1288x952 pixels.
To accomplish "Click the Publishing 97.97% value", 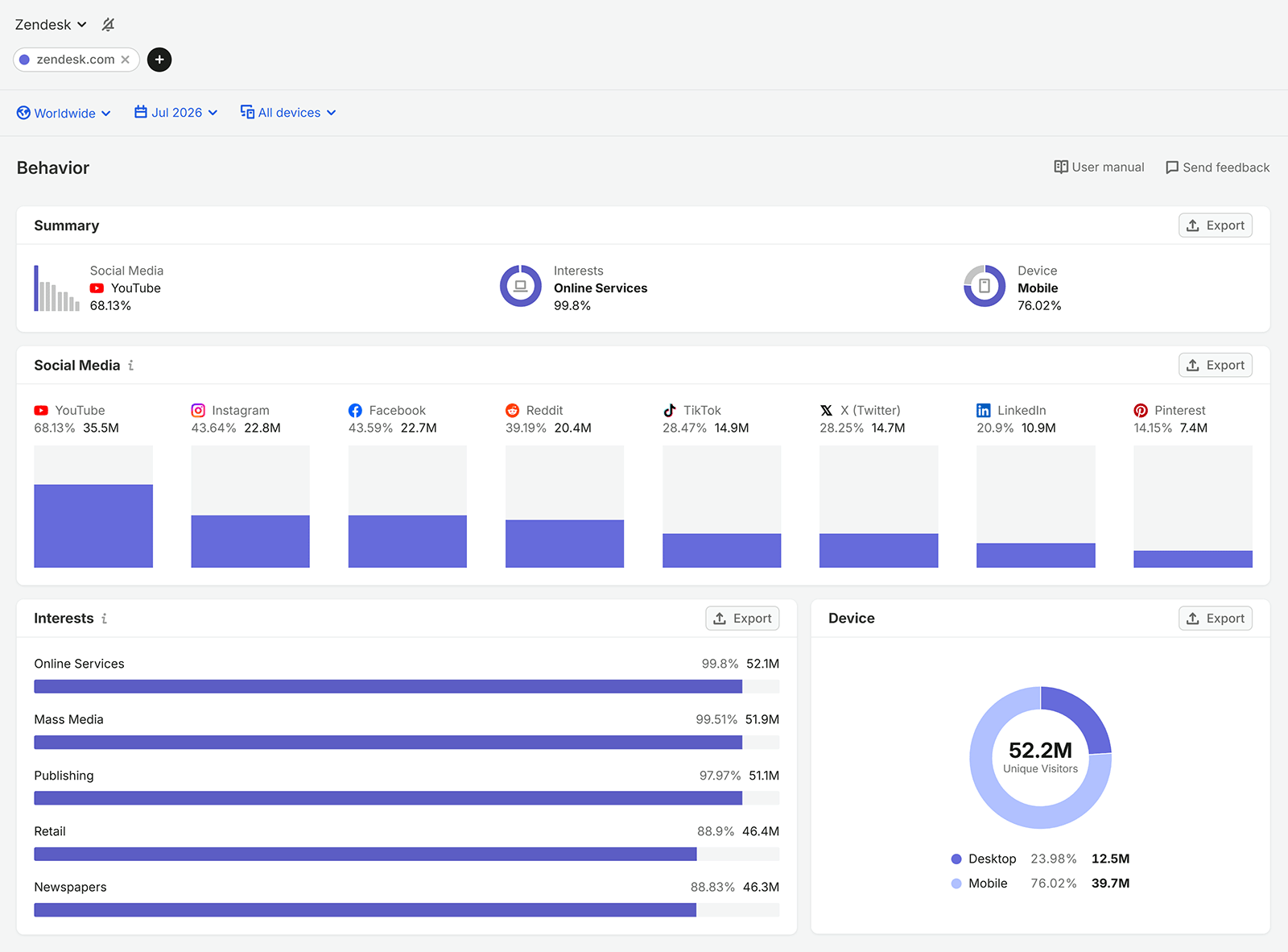I will click(x=720, y=776).
